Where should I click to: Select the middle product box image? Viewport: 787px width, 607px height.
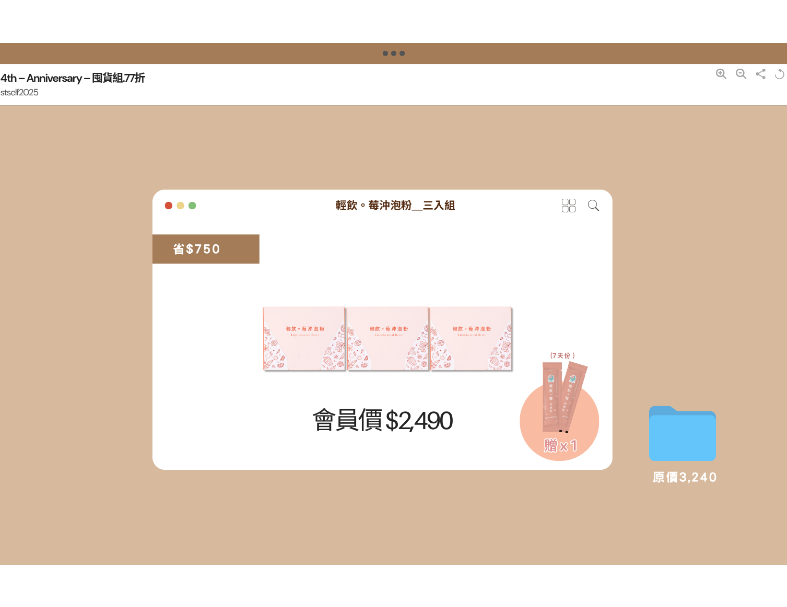387,339
